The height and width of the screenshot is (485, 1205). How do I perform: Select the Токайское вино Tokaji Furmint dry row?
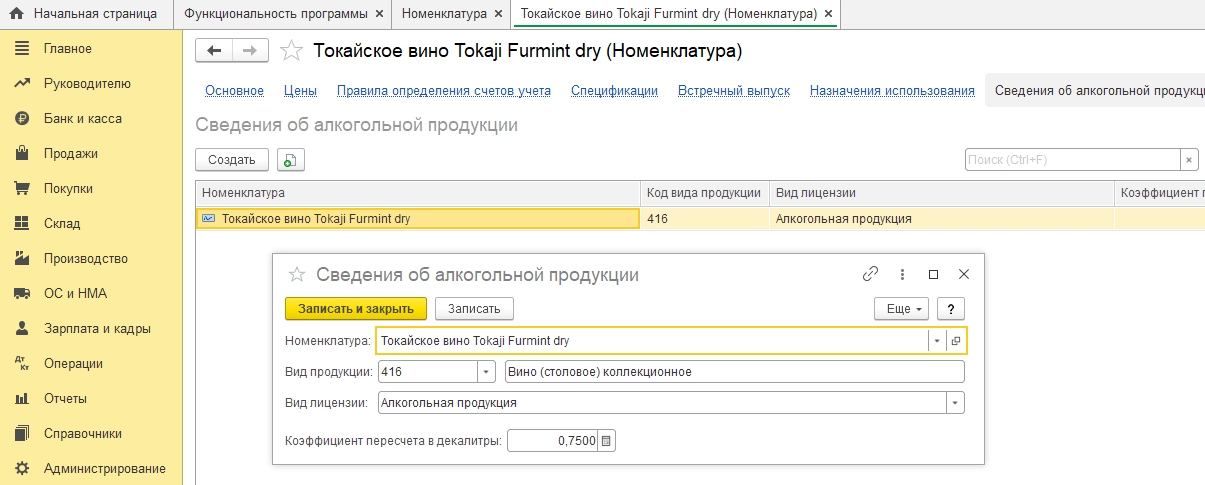point(417,218)
